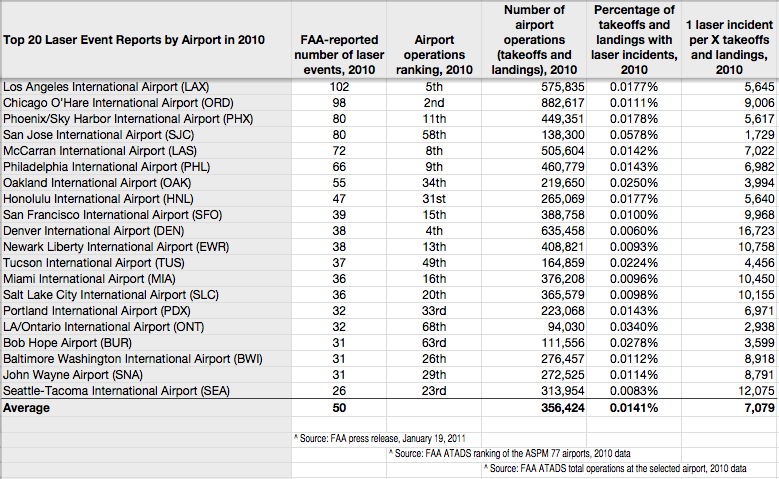Screen dimensions: 779x479
Task: Click the FAA ATADS total operations source note
Action: point(616,469)
